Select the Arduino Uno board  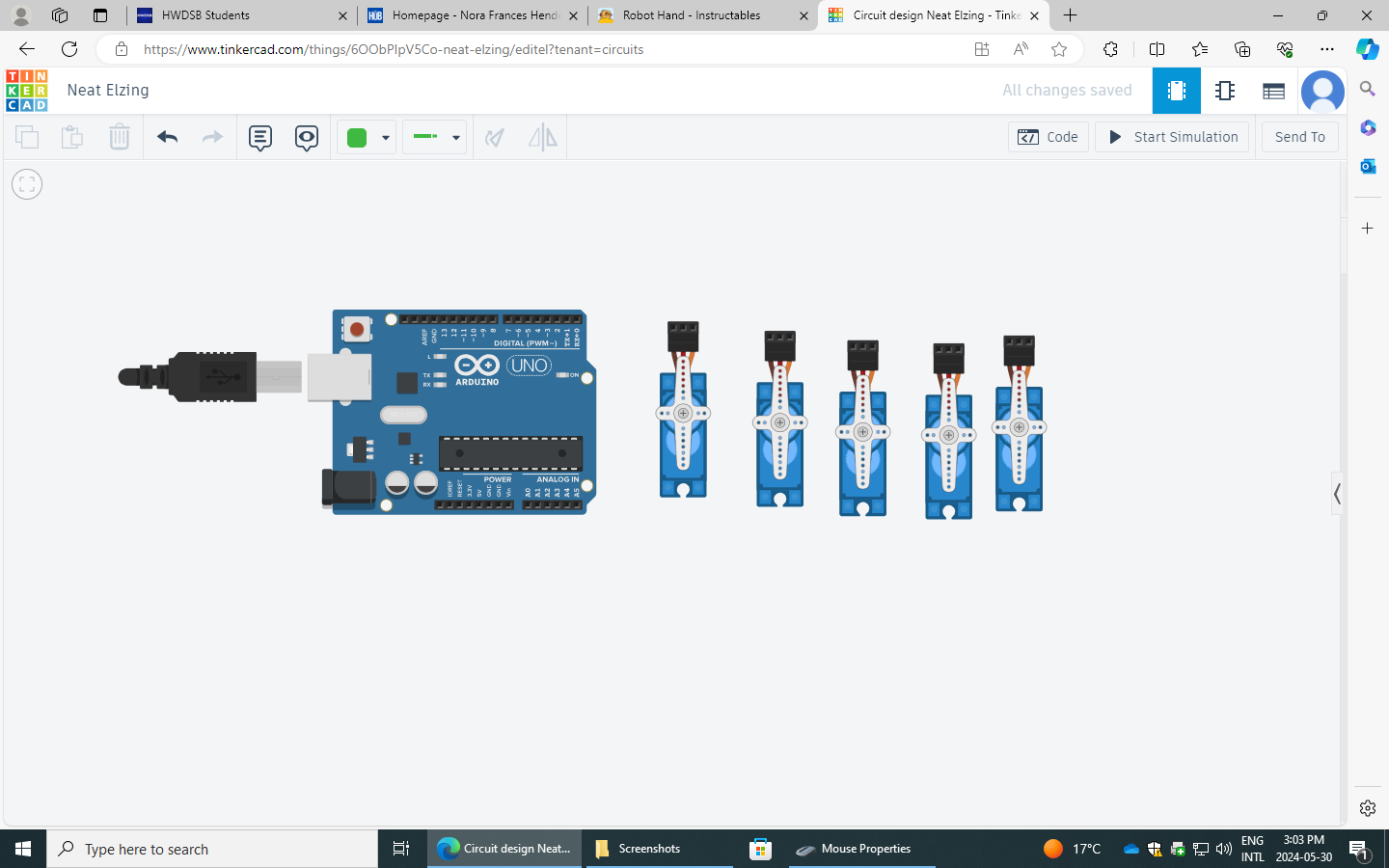coord(459,413)
